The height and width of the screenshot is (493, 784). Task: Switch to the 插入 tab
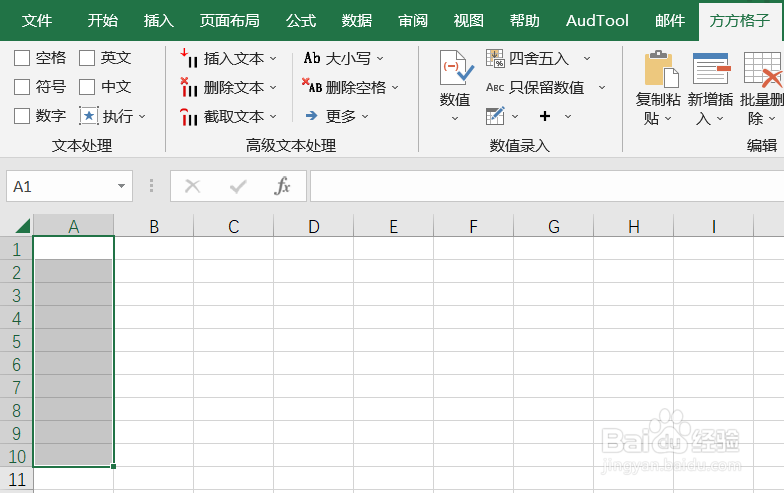click(158, 20)
